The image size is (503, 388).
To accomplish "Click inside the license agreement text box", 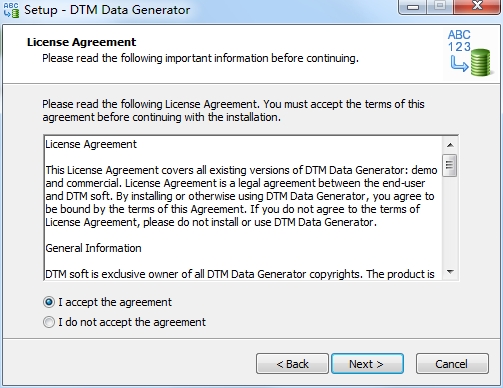I will click(x=243, y=208).
